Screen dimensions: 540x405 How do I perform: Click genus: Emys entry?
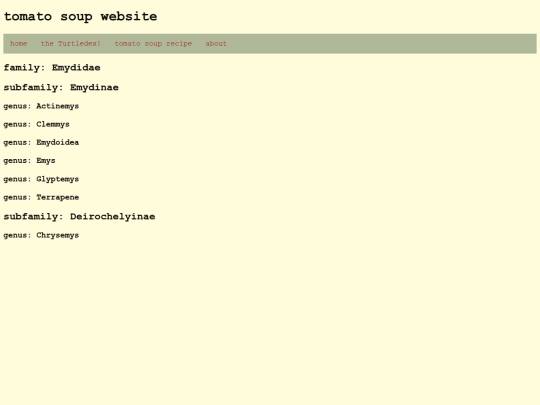pos(29,161)
